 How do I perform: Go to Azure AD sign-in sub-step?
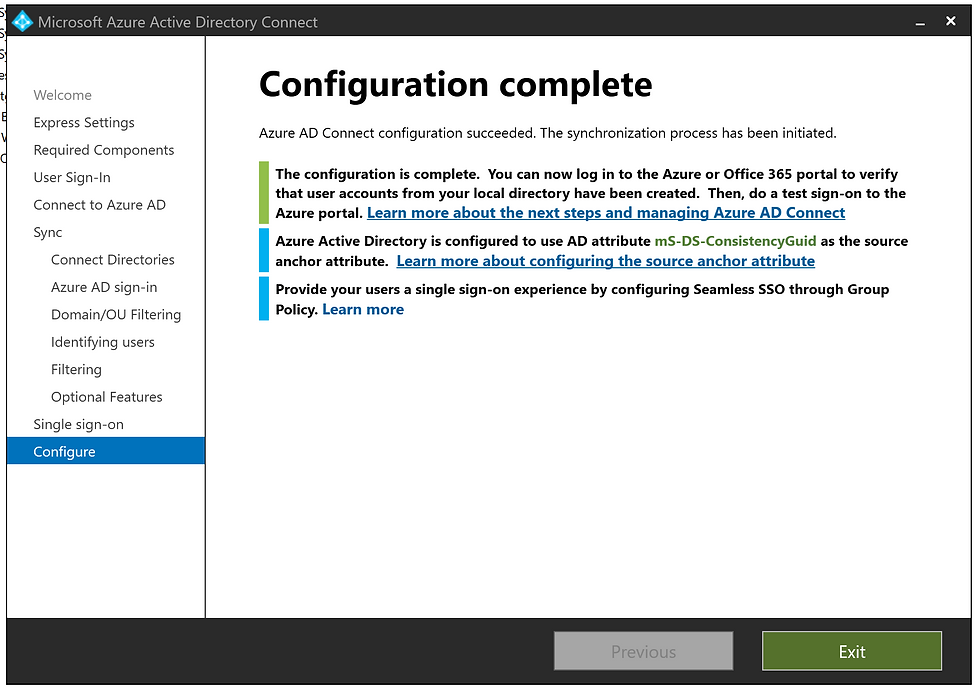pyautogui.click(x=104, y=287)
